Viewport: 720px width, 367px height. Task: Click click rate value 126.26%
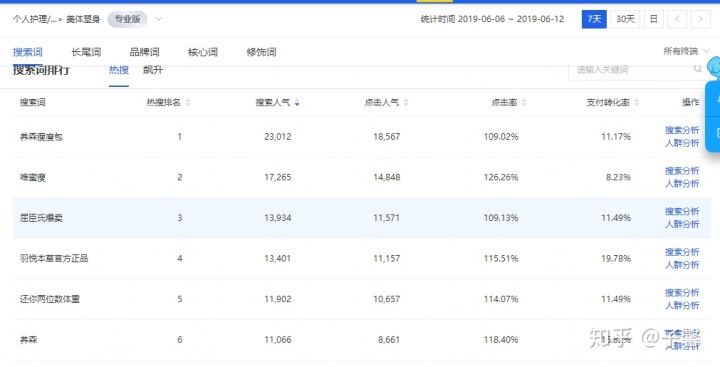[x=501, y=177]
